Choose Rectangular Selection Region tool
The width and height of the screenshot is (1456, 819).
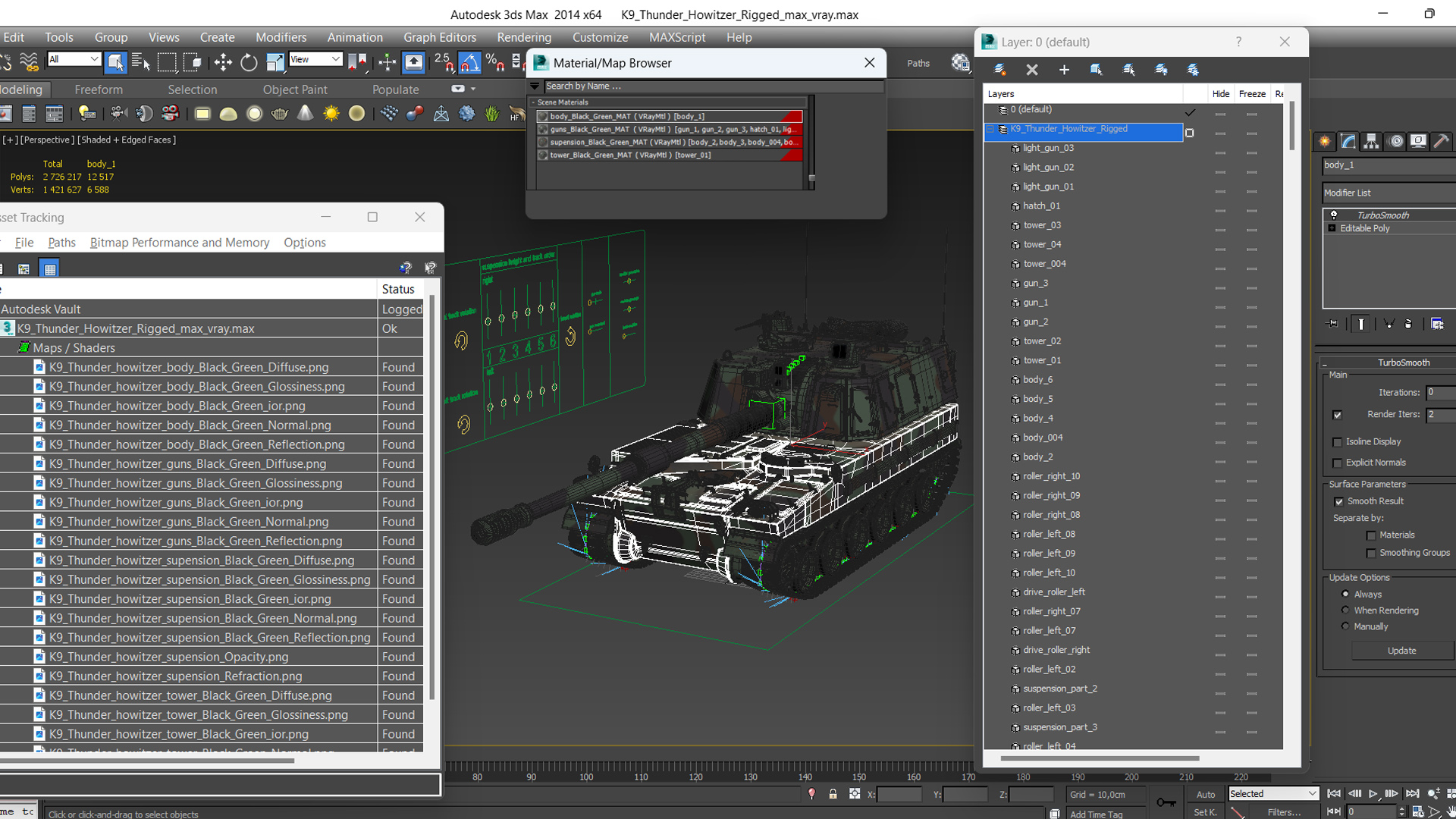point(167,63)
